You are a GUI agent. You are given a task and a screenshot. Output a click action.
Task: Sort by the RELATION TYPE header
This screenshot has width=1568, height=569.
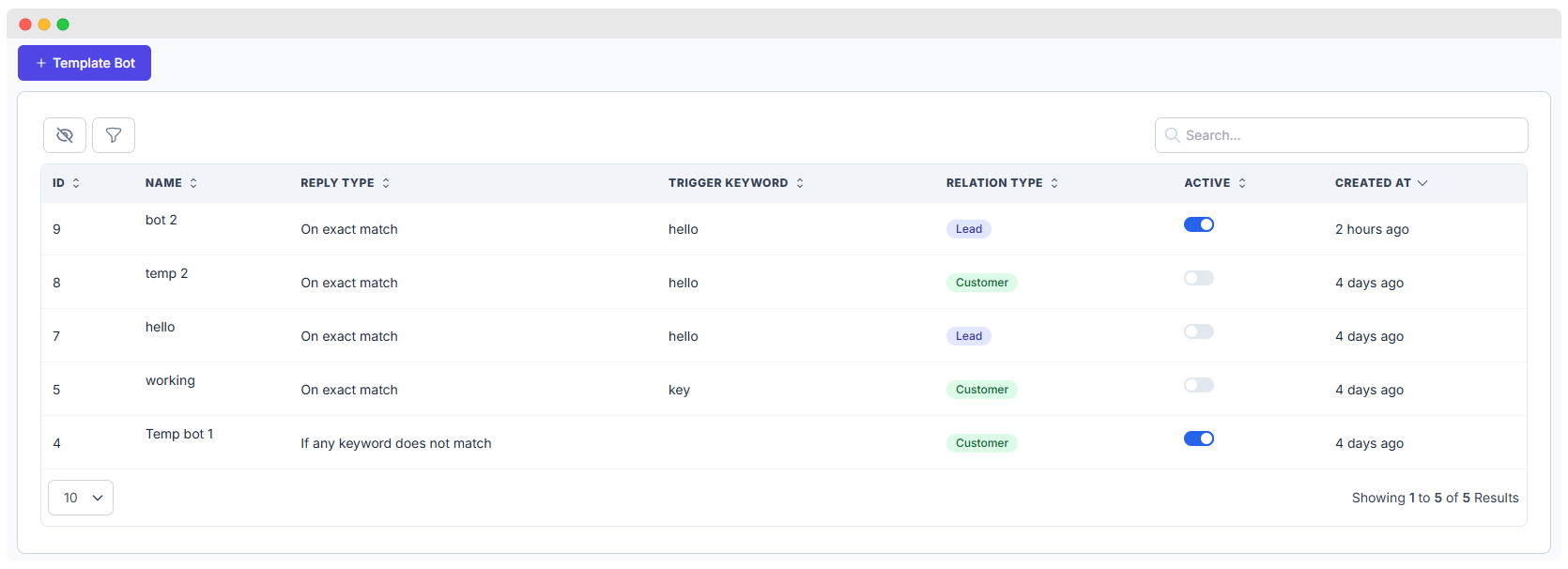click(1003, 183)
